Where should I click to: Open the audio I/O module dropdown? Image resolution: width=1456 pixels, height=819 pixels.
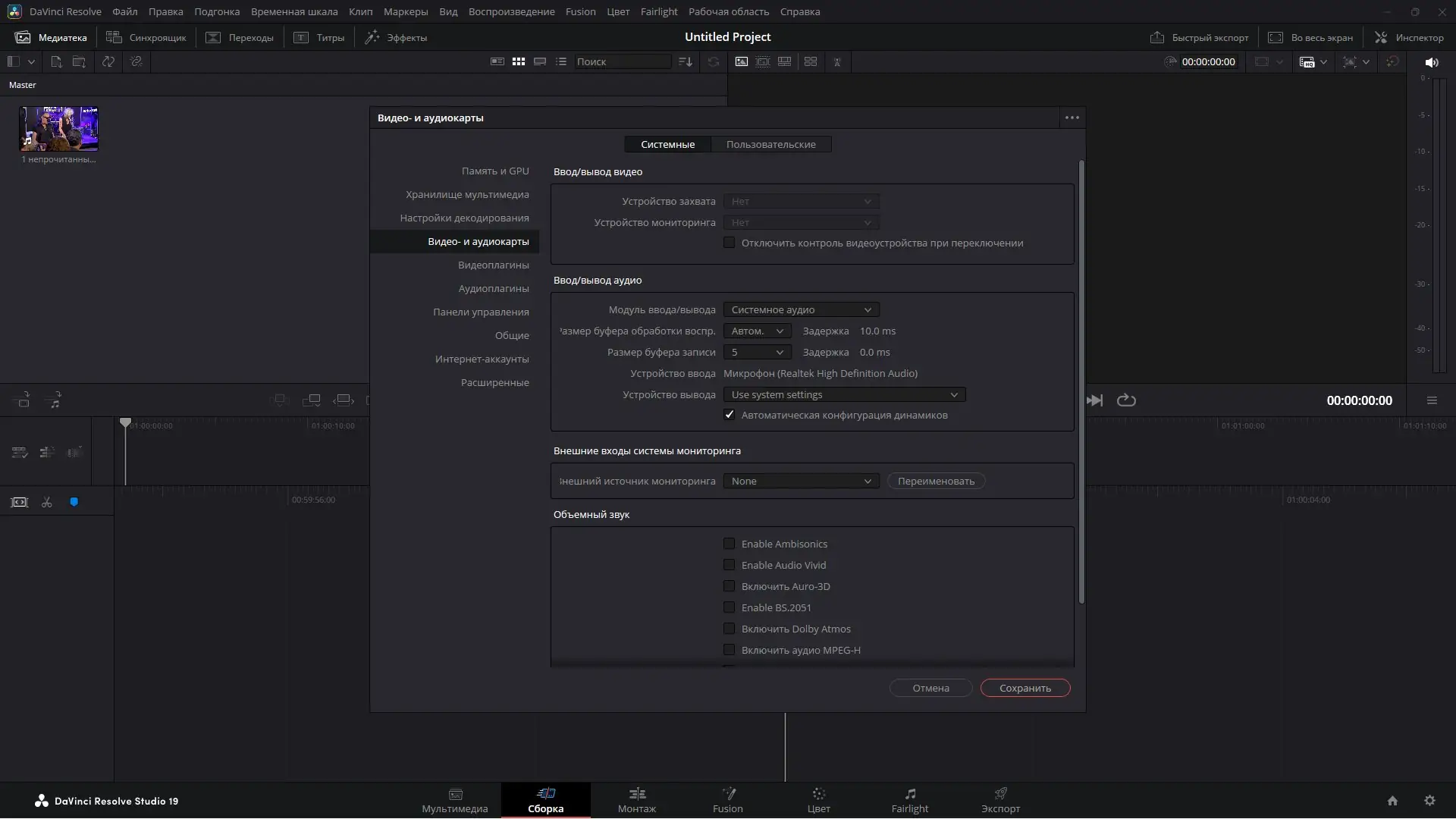[x=801, y=309]
